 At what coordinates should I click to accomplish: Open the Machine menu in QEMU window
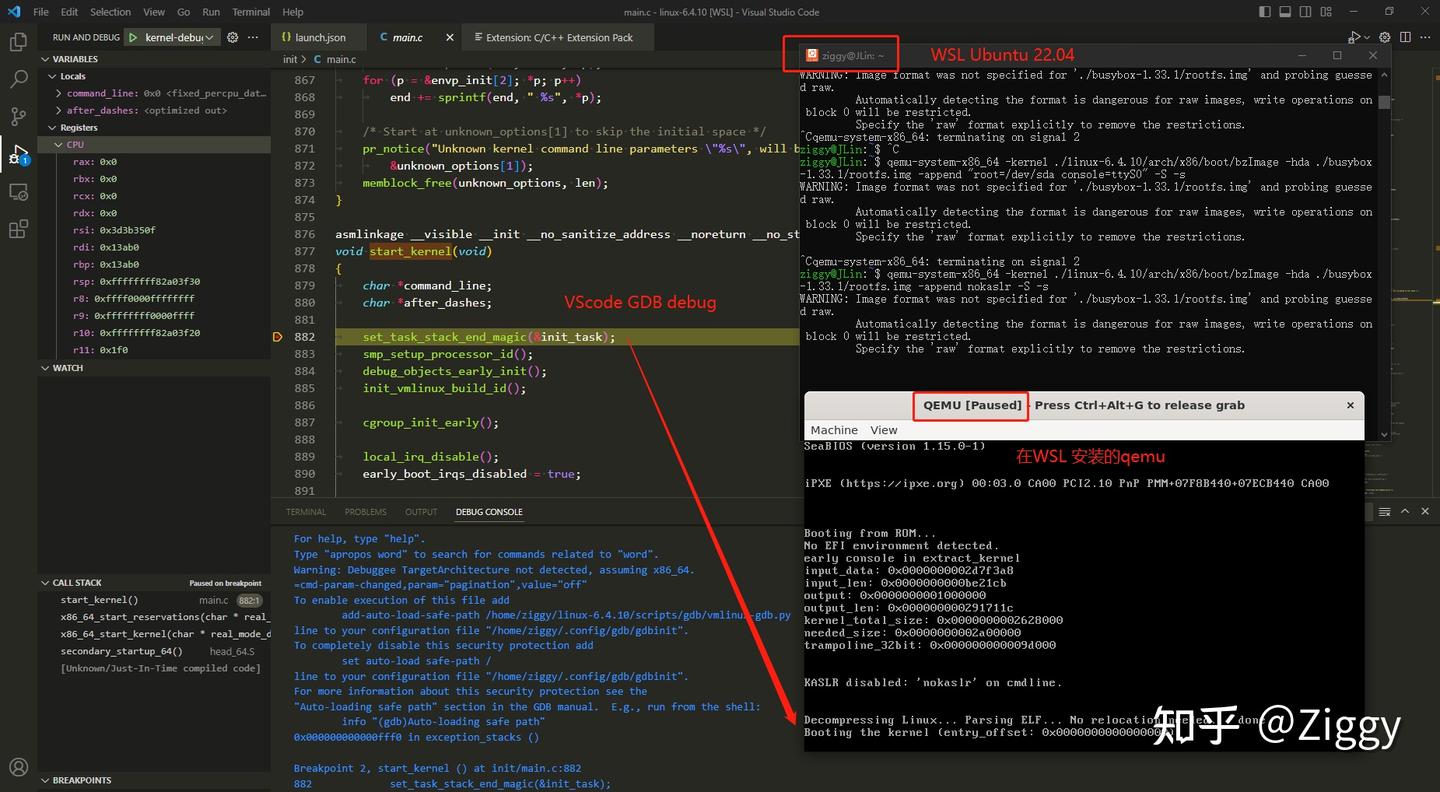834,430
